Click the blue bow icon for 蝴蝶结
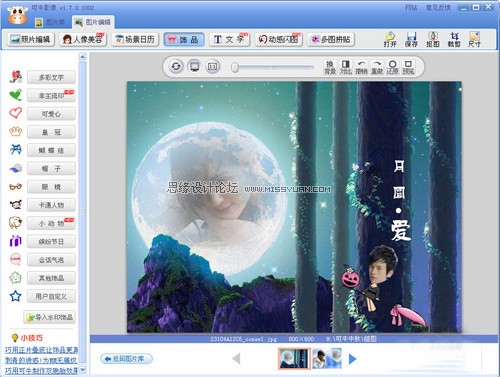This screenshot has width=500, height=377. click(16, 150)
